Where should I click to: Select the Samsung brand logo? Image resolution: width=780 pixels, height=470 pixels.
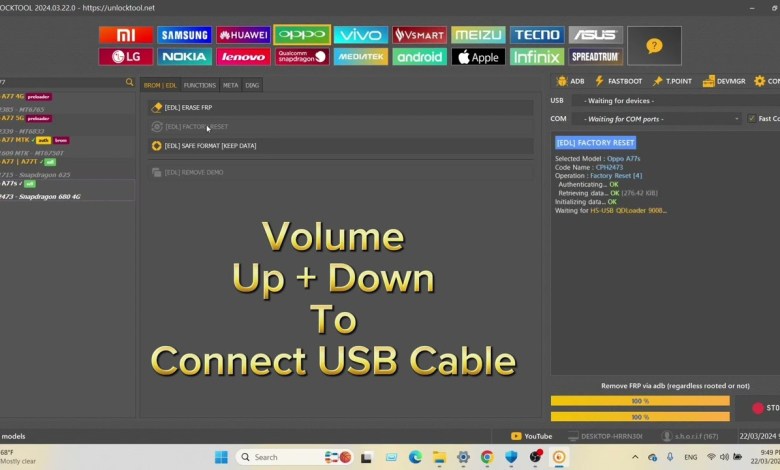185,35
